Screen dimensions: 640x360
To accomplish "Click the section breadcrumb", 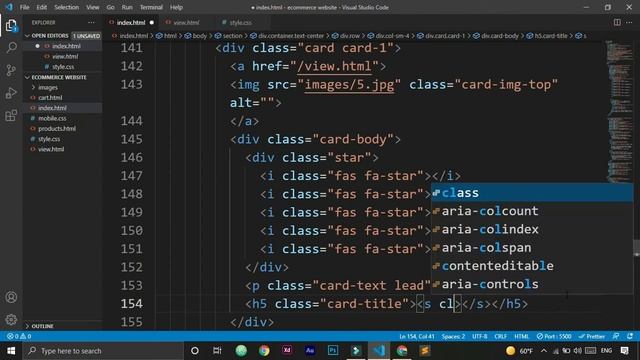I will coord(229,36).
